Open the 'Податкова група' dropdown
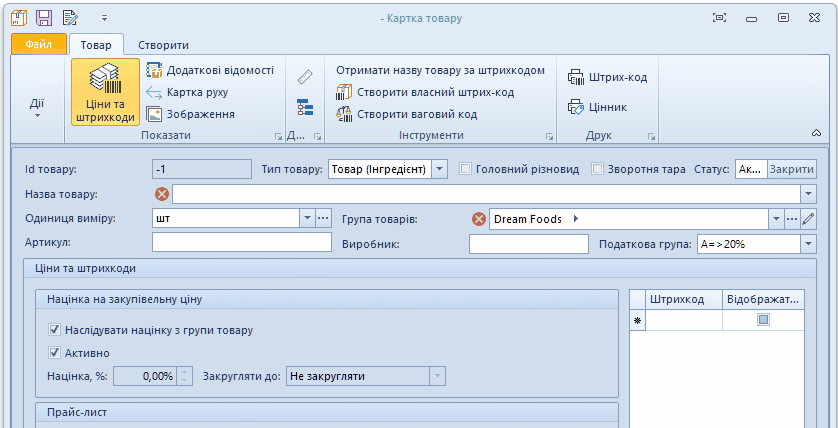This screenshot has width=838, height=428. [x=808, y=243]
